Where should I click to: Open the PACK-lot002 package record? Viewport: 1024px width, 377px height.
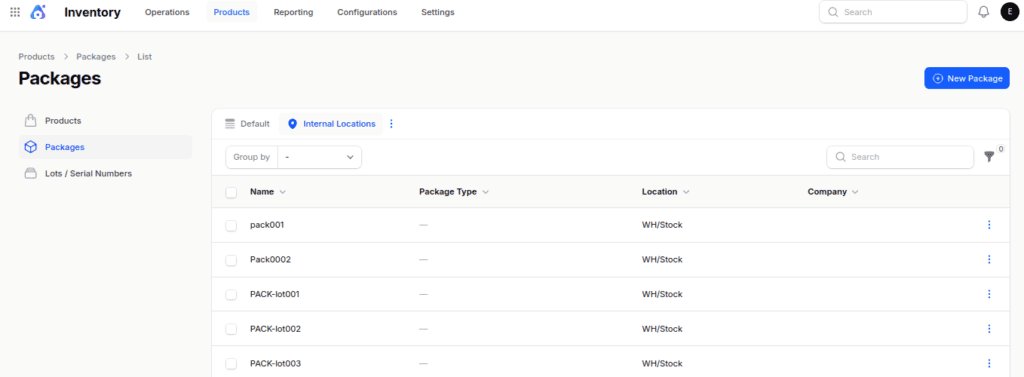tap(276, 329)
